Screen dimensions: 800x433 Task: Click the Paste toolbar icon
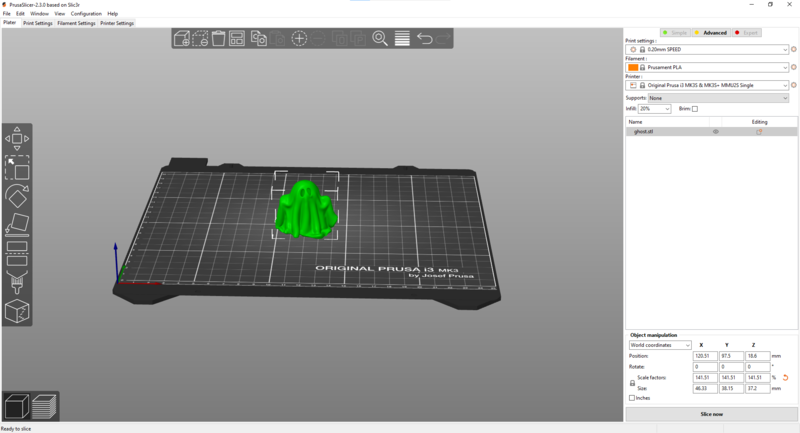point(277,39)
